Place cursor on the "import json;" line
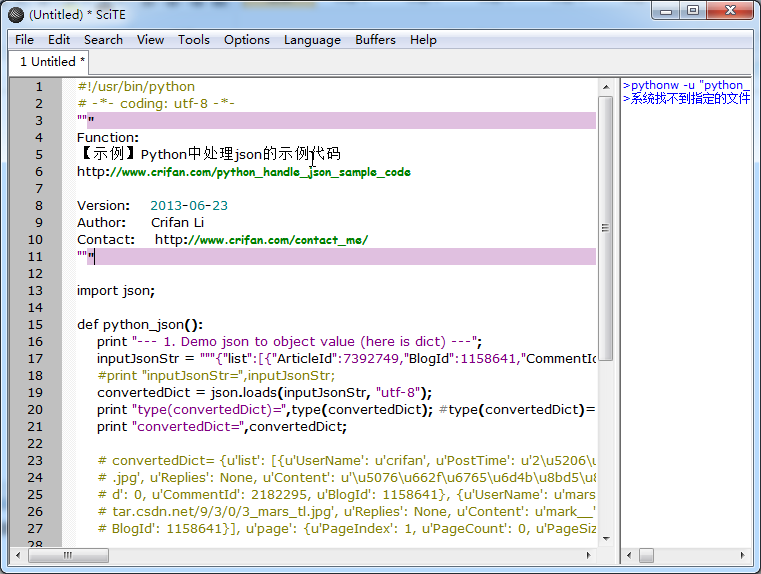Screen dimensions: 761x574 pos(116,291)
